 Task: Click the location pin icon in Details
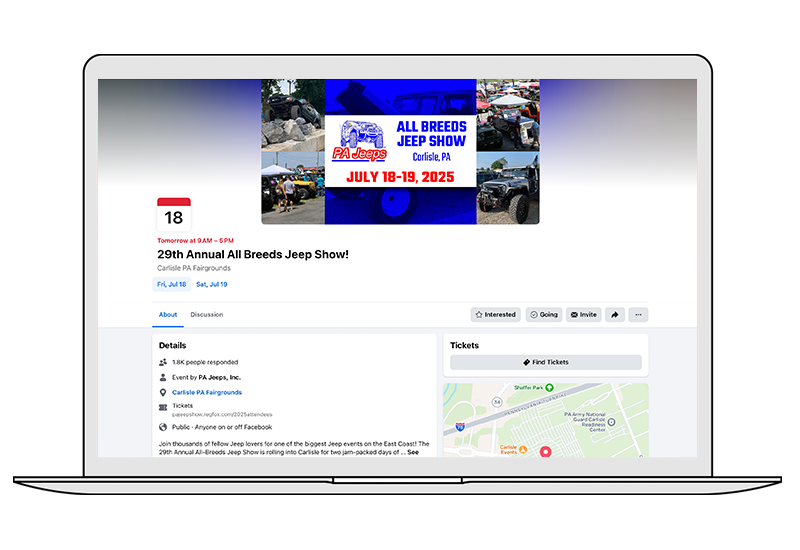coord(163,392)
